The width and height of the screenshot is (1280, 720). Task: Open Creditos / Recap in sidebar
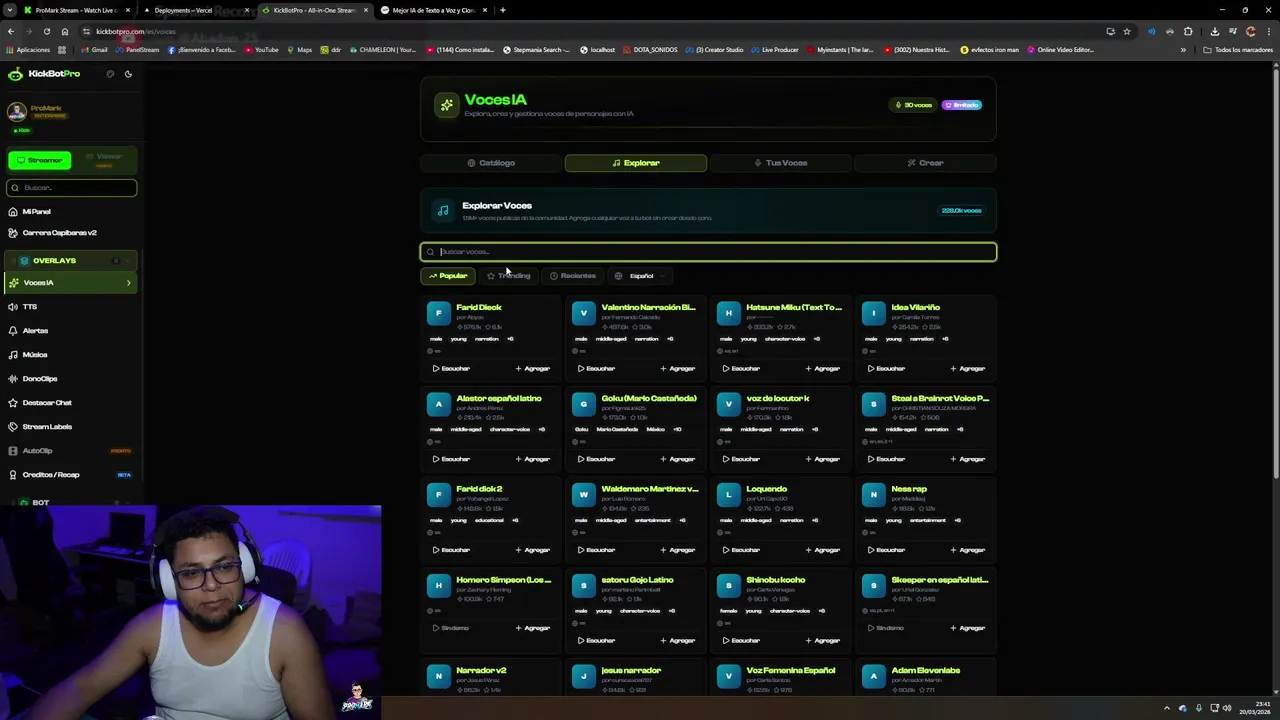click(70, 475)
